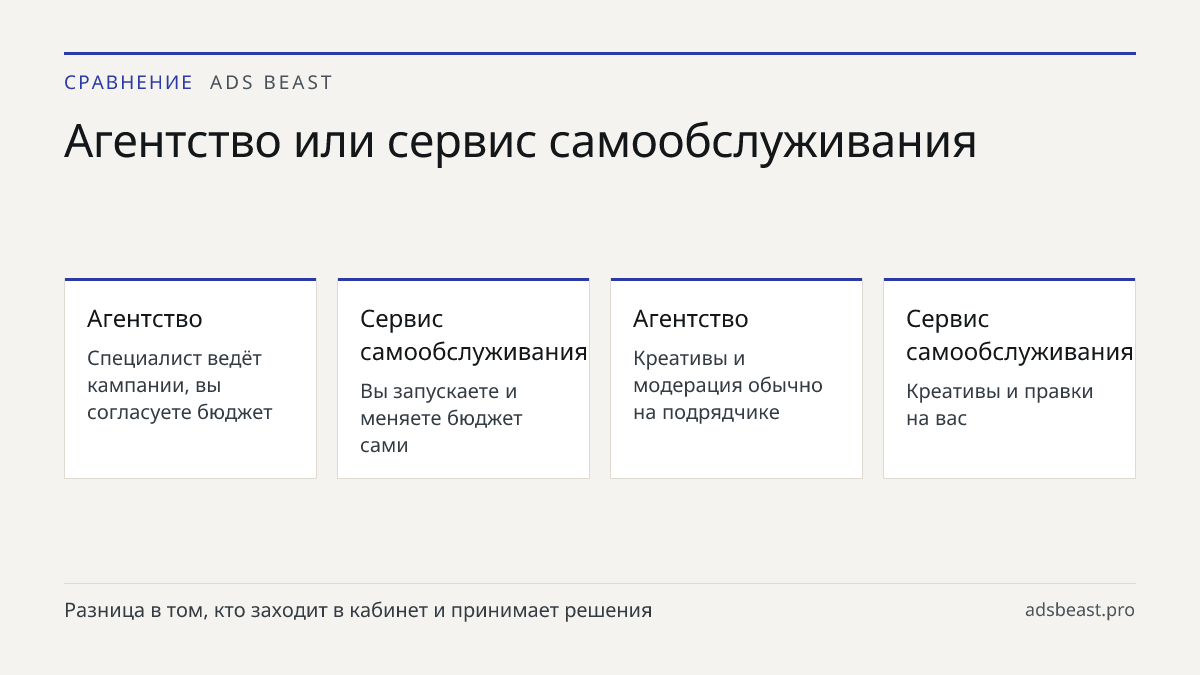This screenshot has width=1200, height=675.
Task: Click the text 'Креативы и правки на вас'
Action: click(x=1000, y=405)
